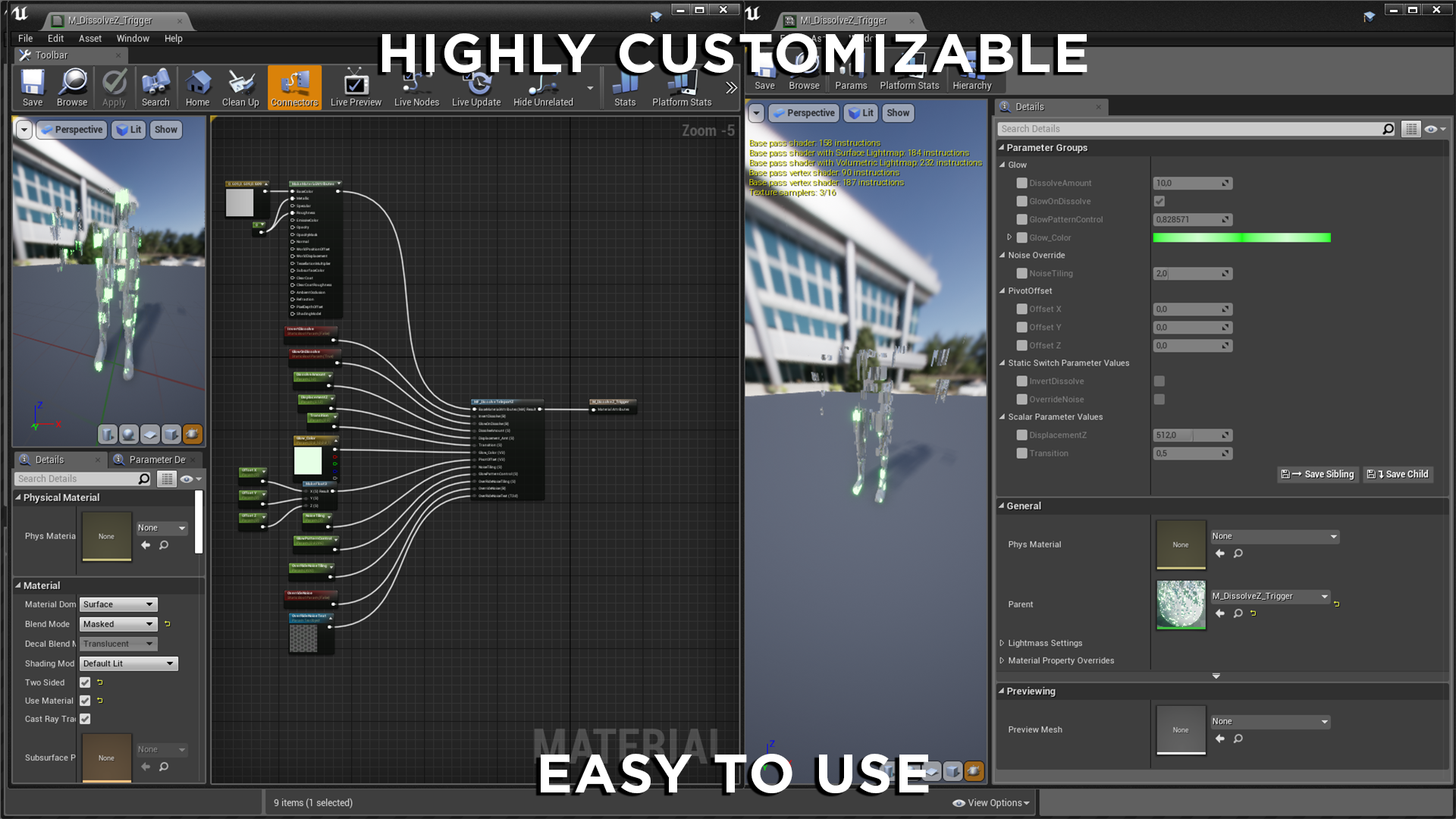The height and width of the screenshot is (819, 1456).
Task: Click the Save Sibling button
Action: pyautogui.click(x=1317, y=475)
